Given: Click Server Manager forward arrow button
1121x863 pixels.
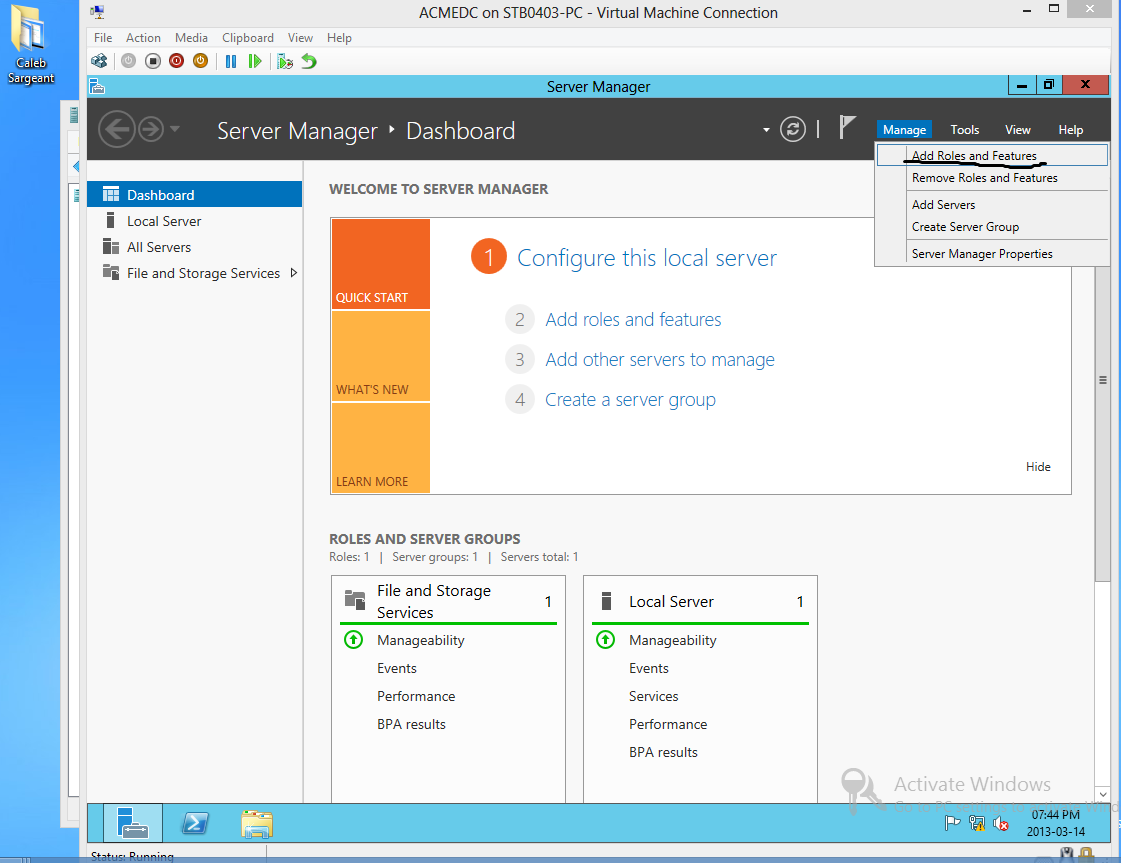Looking at the screenshot, I should pyautogui.click(x=151, y=129).
